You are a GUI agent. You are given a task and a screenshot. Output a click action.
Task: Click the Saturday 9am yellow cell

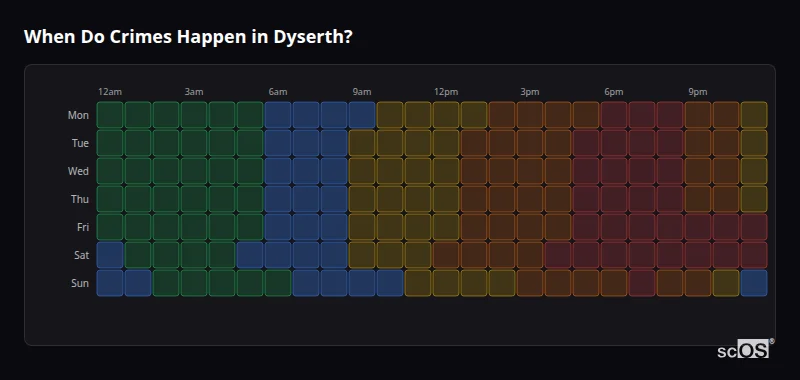[362, 255]
